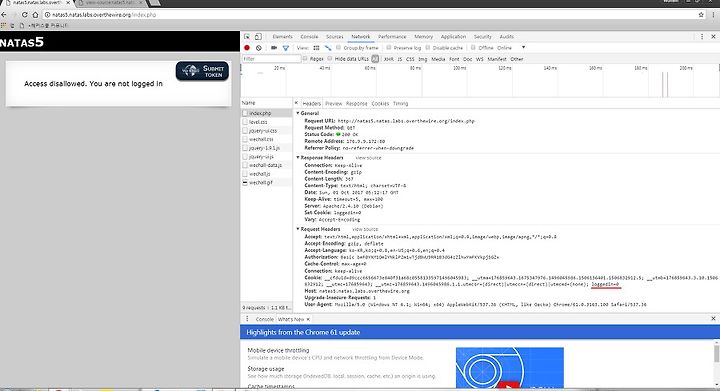The height and width of the screenshot is (391, 720).
Task: Filter requests by JS type
Action: tap(399, 59)
